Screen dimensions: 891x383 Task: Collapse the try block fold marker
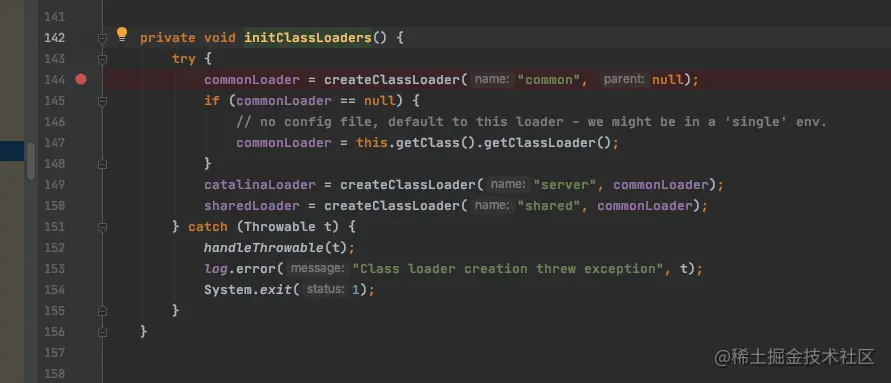102,59
